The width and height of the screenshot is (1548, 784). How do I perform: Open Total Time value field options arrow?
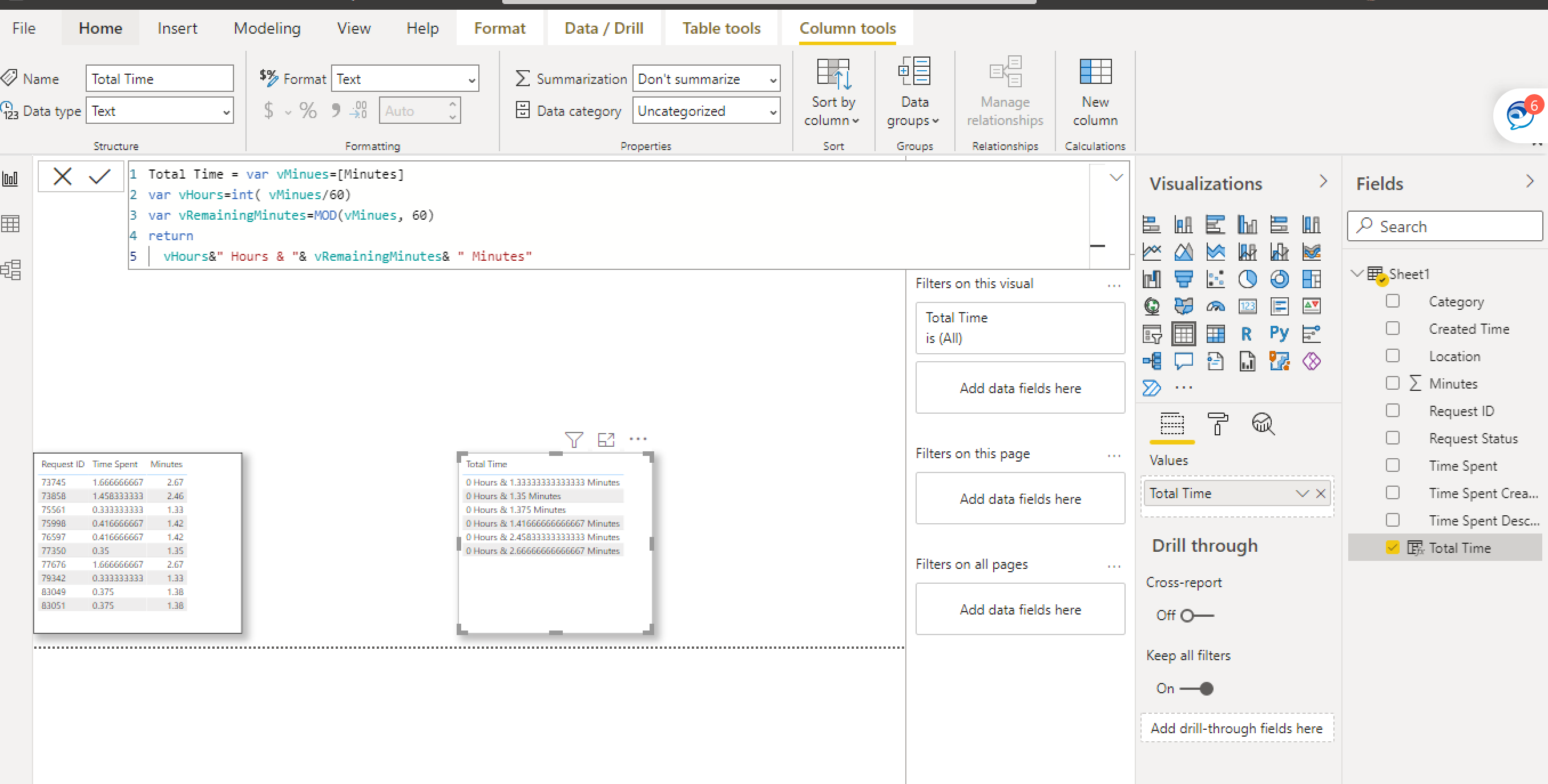coord(1302,493)
